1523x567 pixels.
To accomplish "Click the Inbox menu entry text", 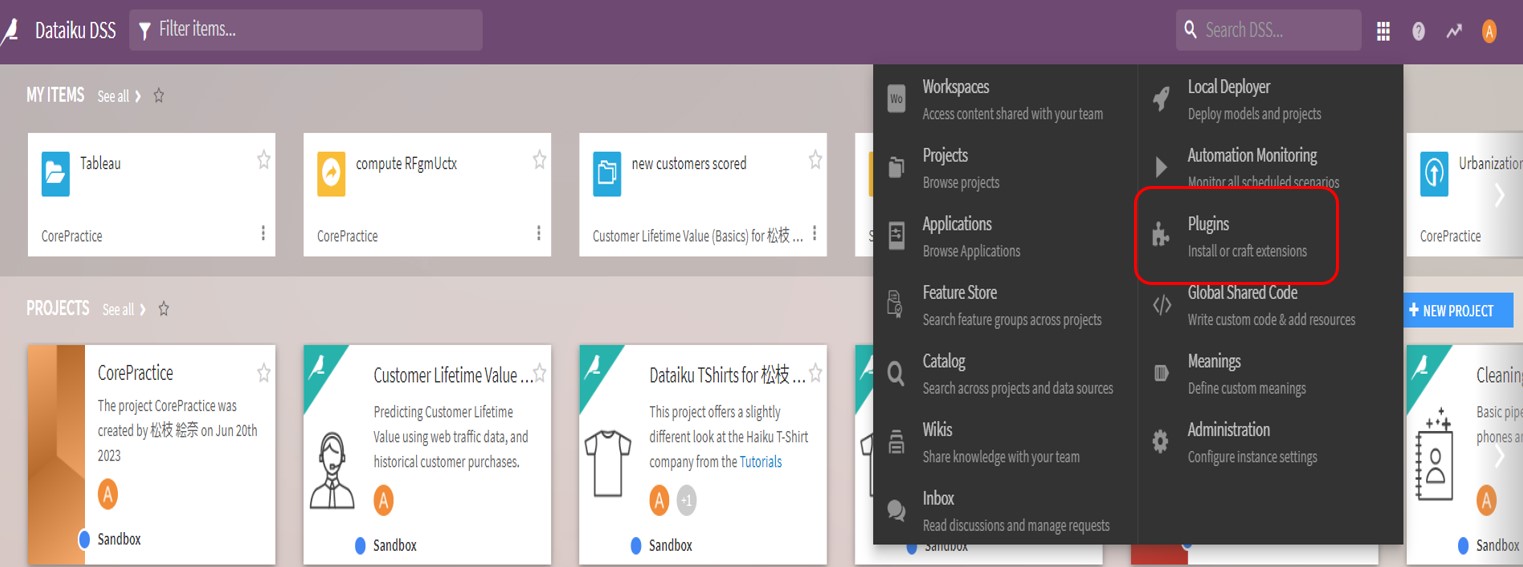I will [x=938, y=498].
